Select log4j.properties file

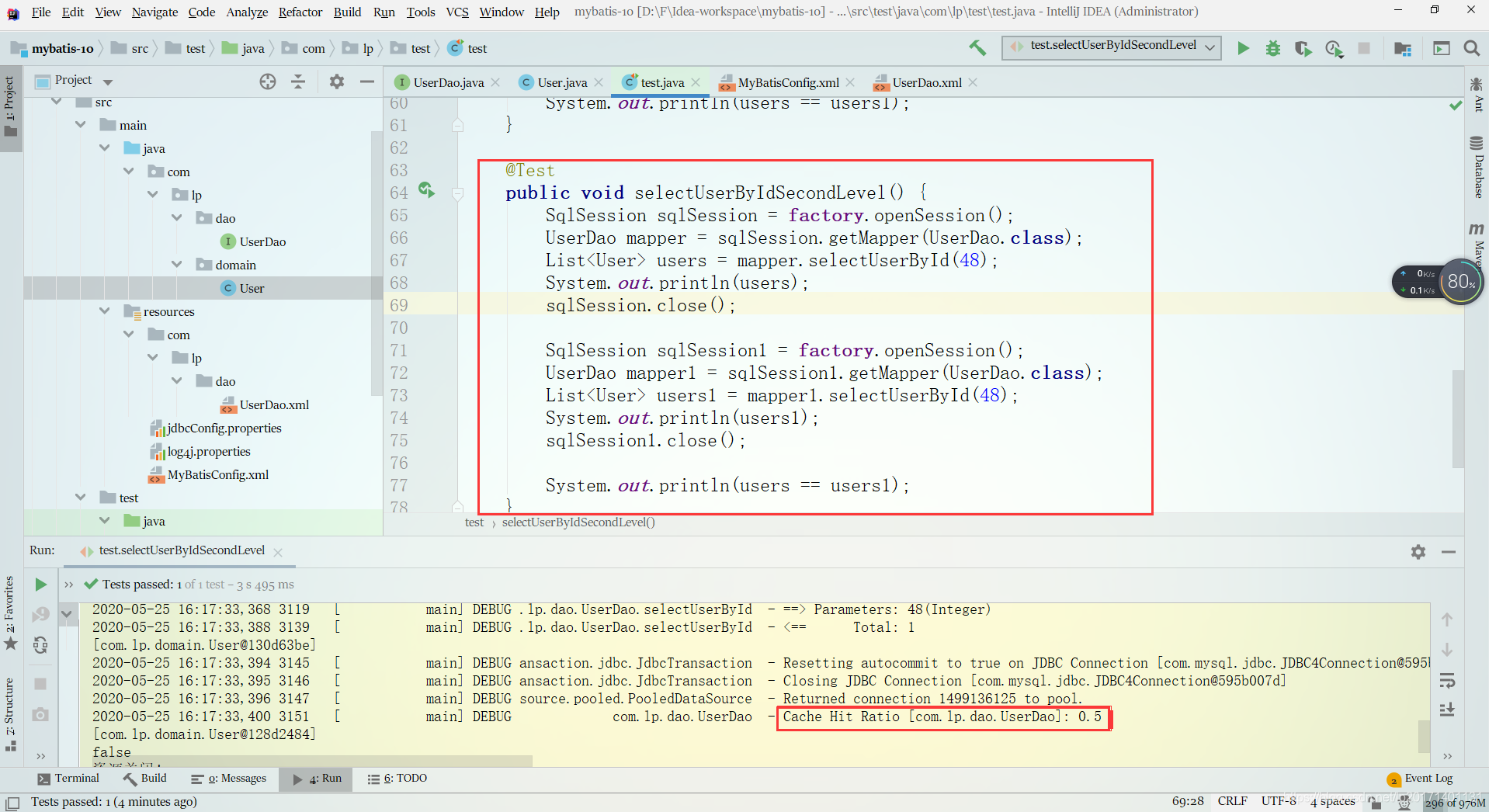click(x=200, y=451)
